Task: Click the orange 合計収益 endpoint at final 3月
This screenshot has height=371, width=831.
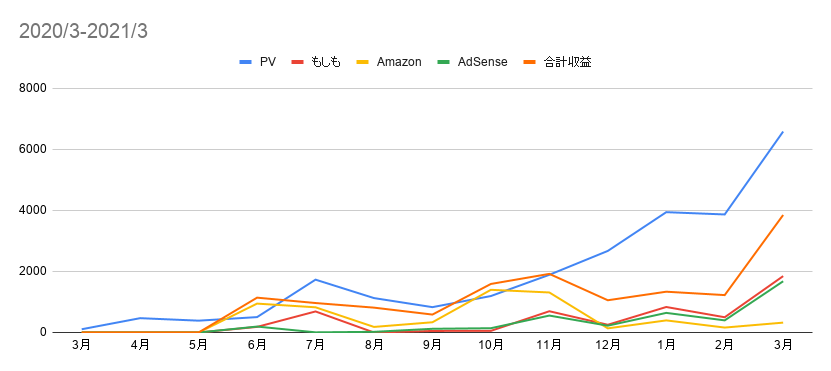Action: [x=783, y=215]
